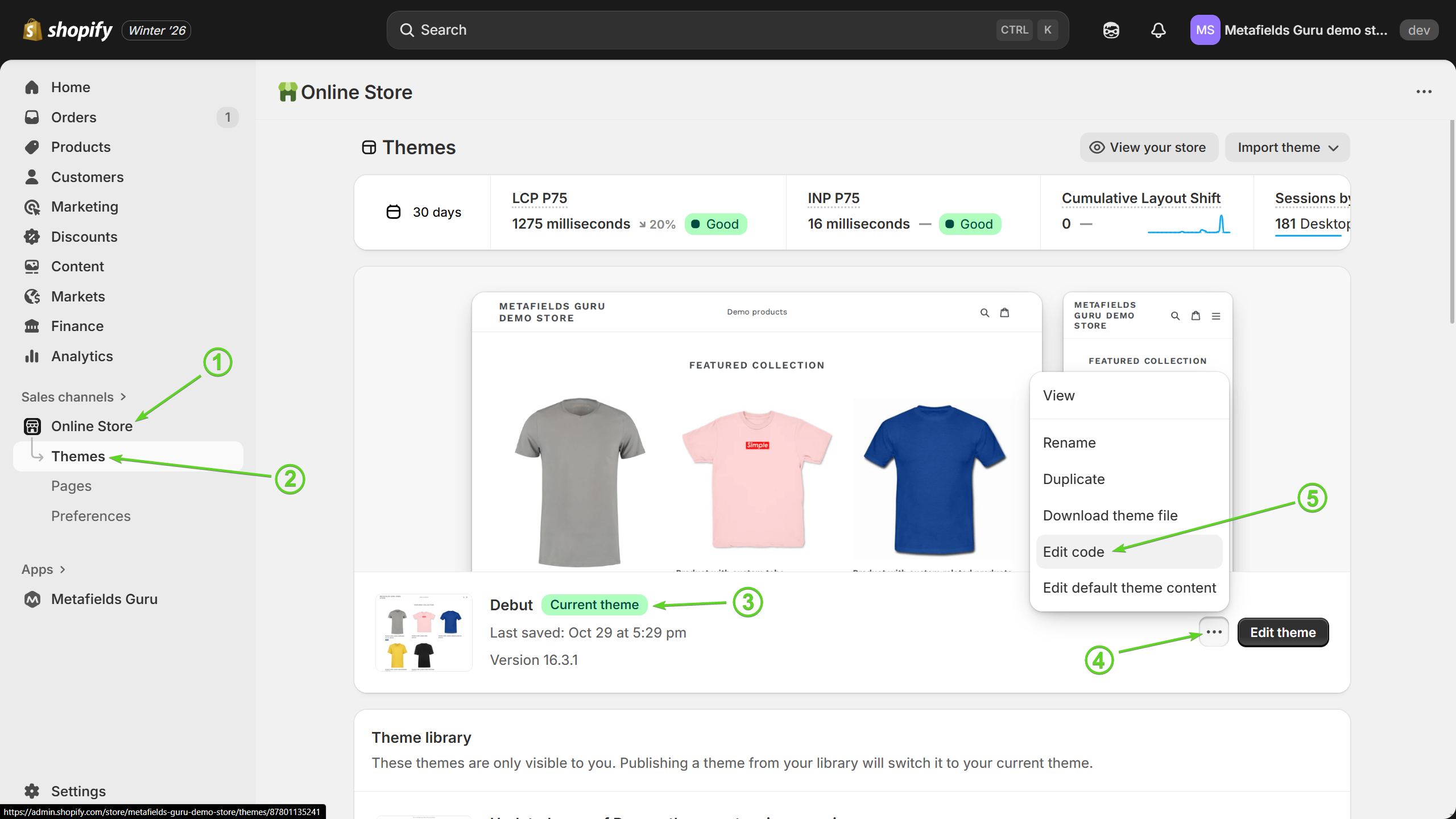
Task: Click the Debut theme thumbnail
Action: [x=423, y=632]
